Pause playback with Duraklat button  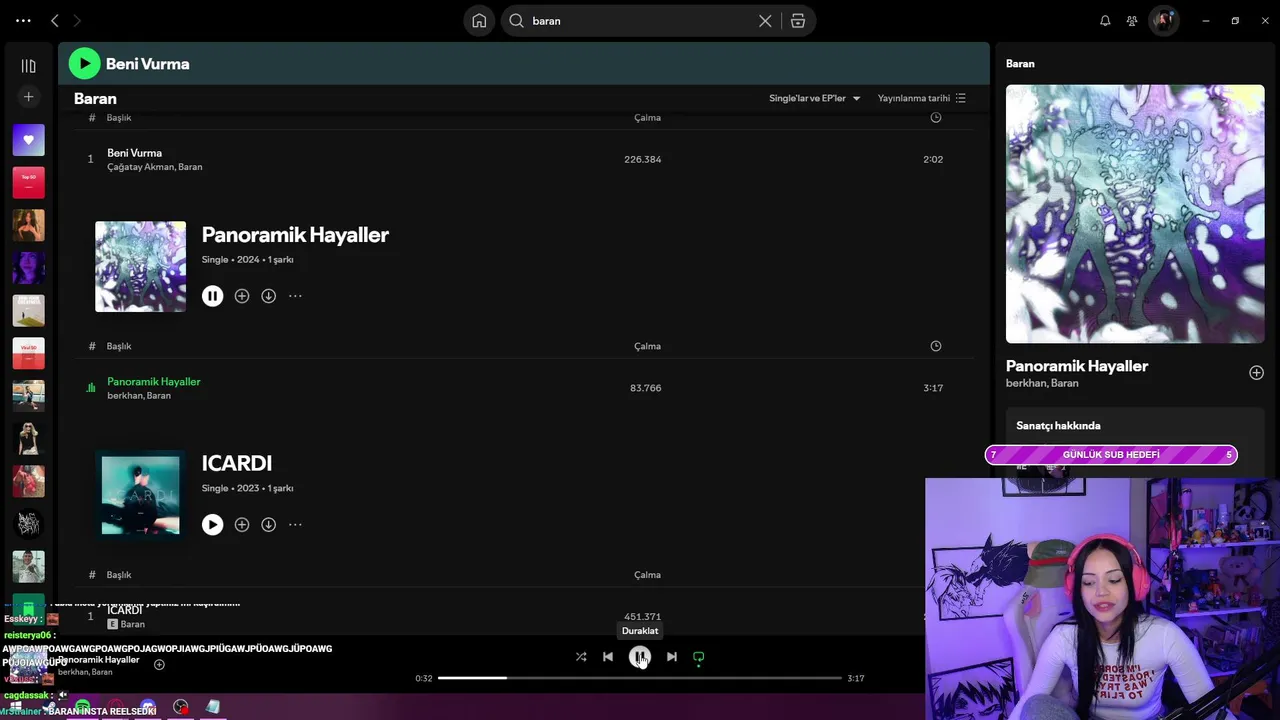640,657
